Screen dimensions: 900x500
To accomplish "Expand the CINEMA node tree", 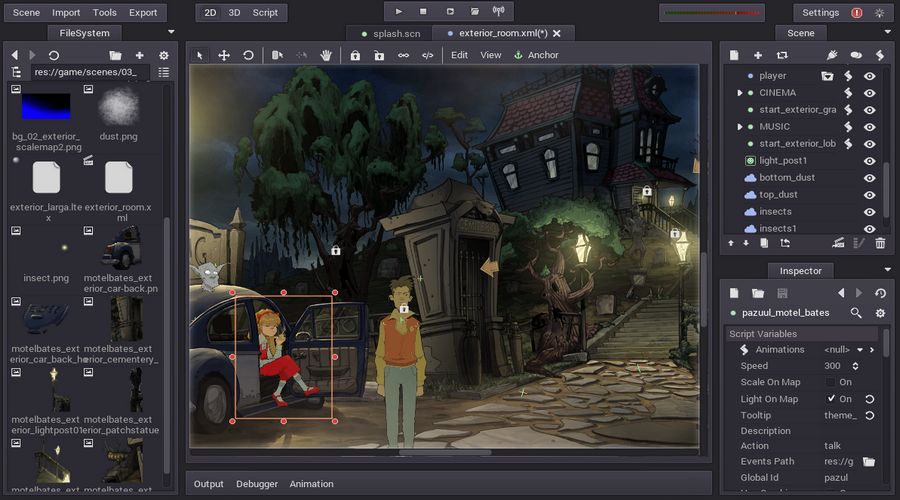I will point(739,92).
